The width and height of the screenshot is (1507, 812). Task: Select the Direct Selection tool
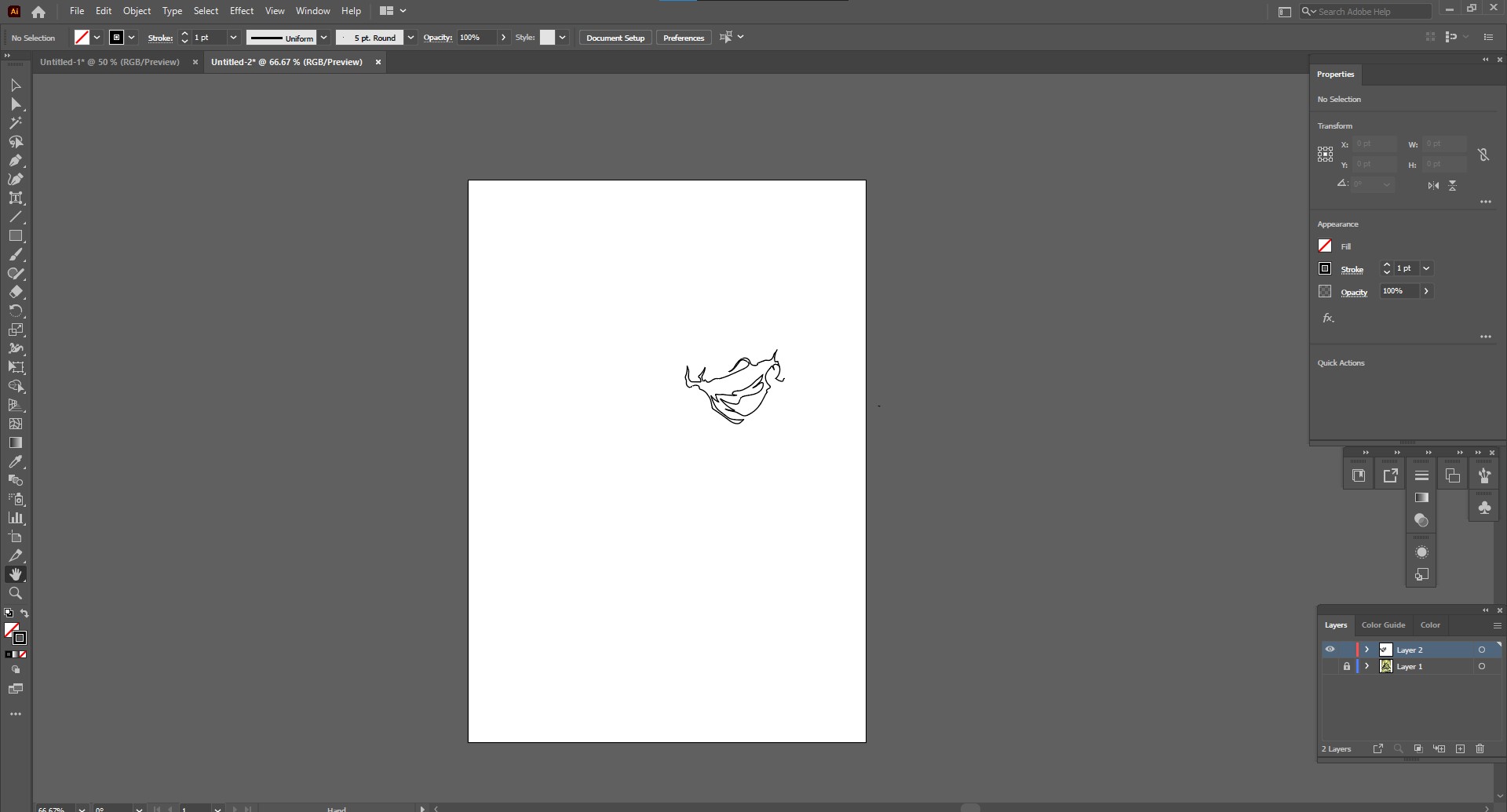[x=16, y=104]
